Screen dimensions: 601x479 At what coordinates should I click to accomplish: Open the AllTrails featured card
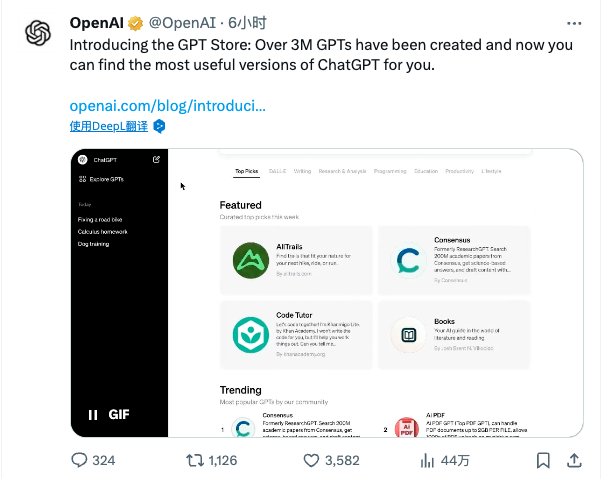296,260
